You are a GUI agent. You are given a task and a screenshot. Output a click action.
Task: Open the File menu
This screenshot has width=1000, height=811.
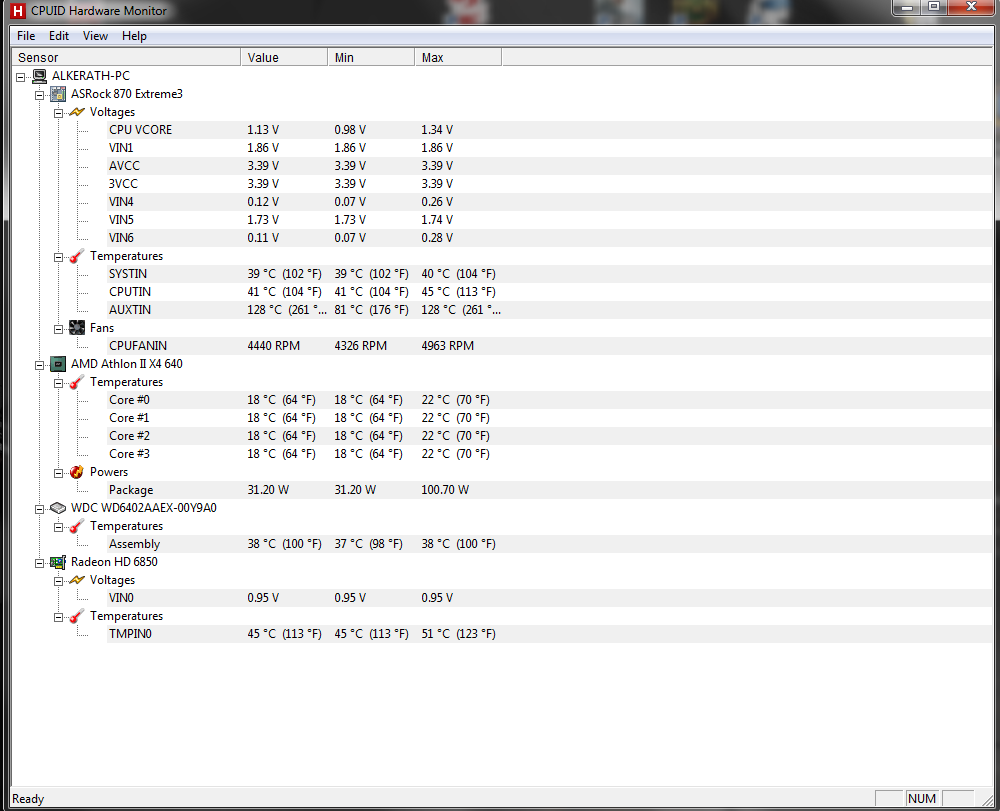click(x=26, y=36)
